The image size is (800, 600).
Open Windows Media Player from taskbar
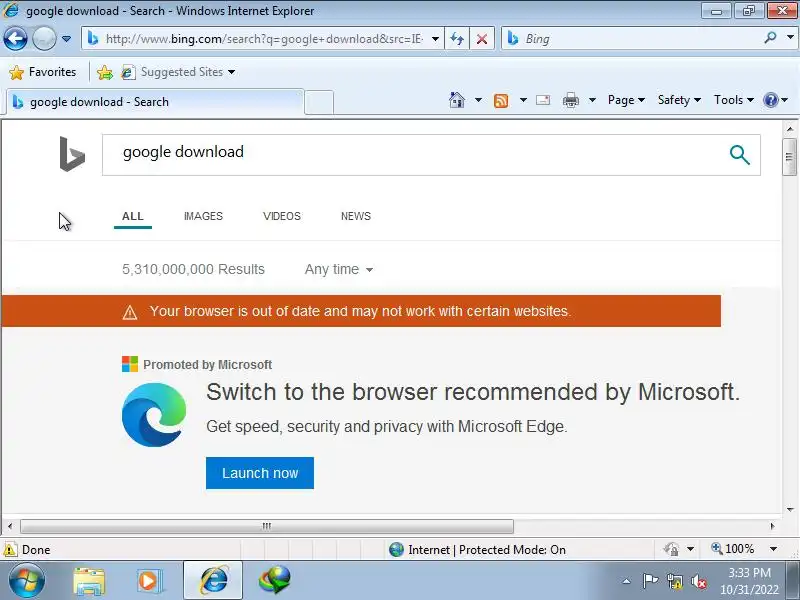(x=149, y=580)
